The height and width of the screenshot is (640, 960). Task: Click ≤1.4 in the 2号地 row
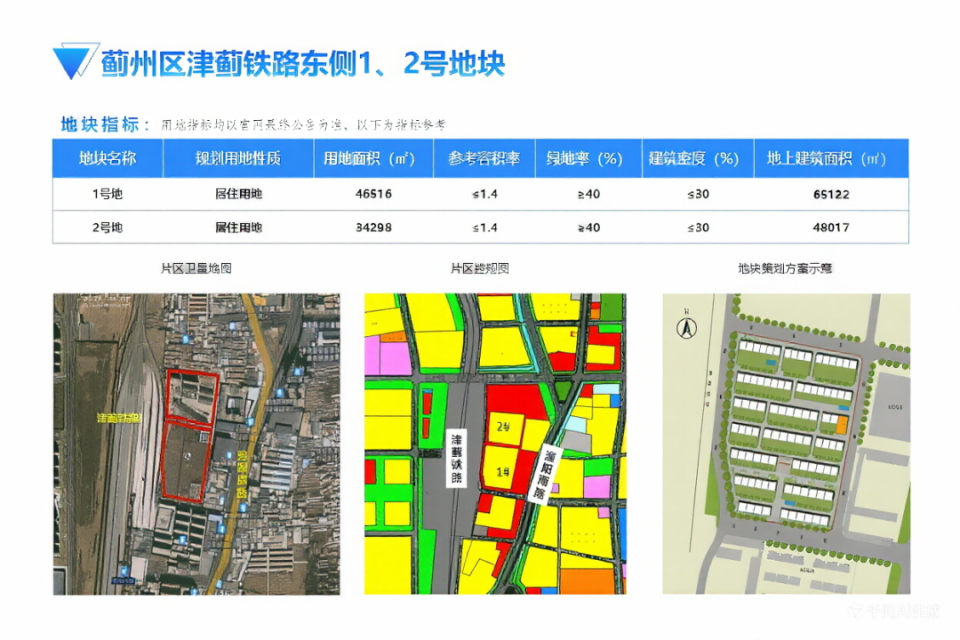tap(484, 228)
